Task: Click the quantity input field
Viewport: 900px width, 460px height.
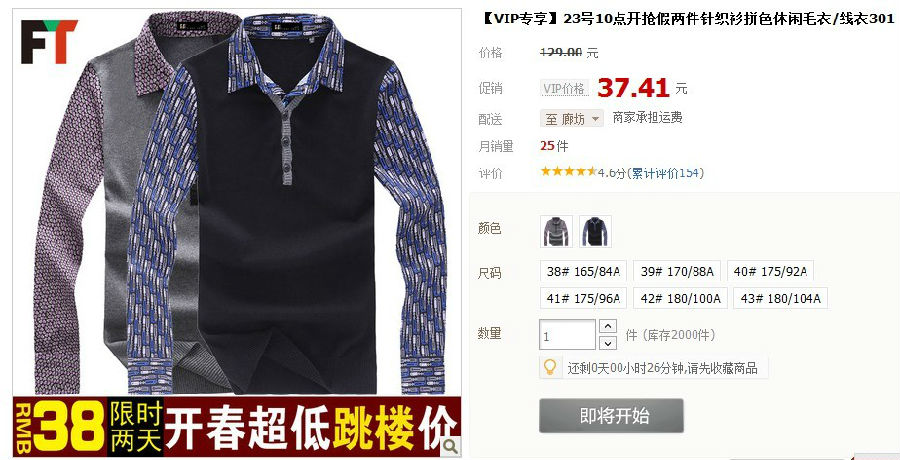Action: [568, 335]
